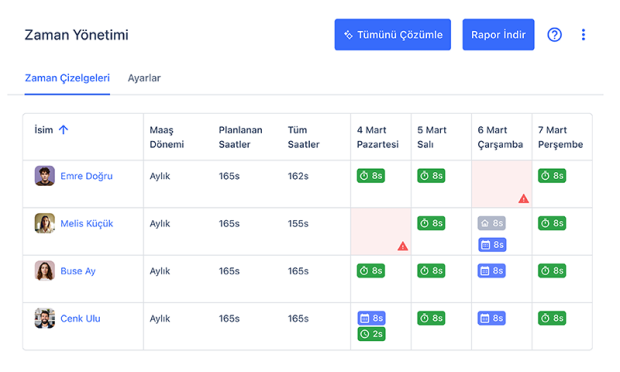Click blue calendar 8s badge in Buse Ay's row
Screen dimensions: 620x372
pos(491,271)
